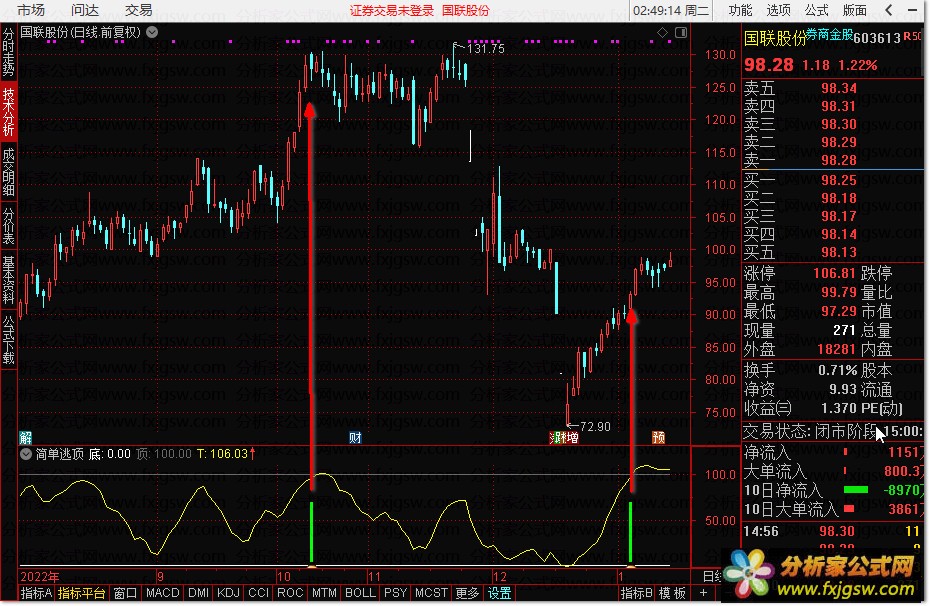Click the 预 forecast marker icon
931x606 pixels.
(x=658, y=438)
